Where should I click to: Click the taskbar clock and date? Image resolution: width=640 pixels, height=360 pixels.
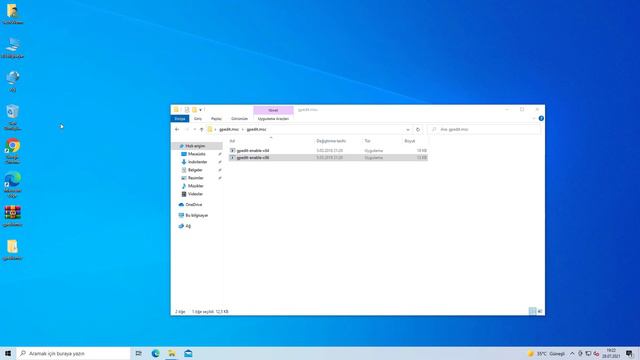[x=611, y=353]
